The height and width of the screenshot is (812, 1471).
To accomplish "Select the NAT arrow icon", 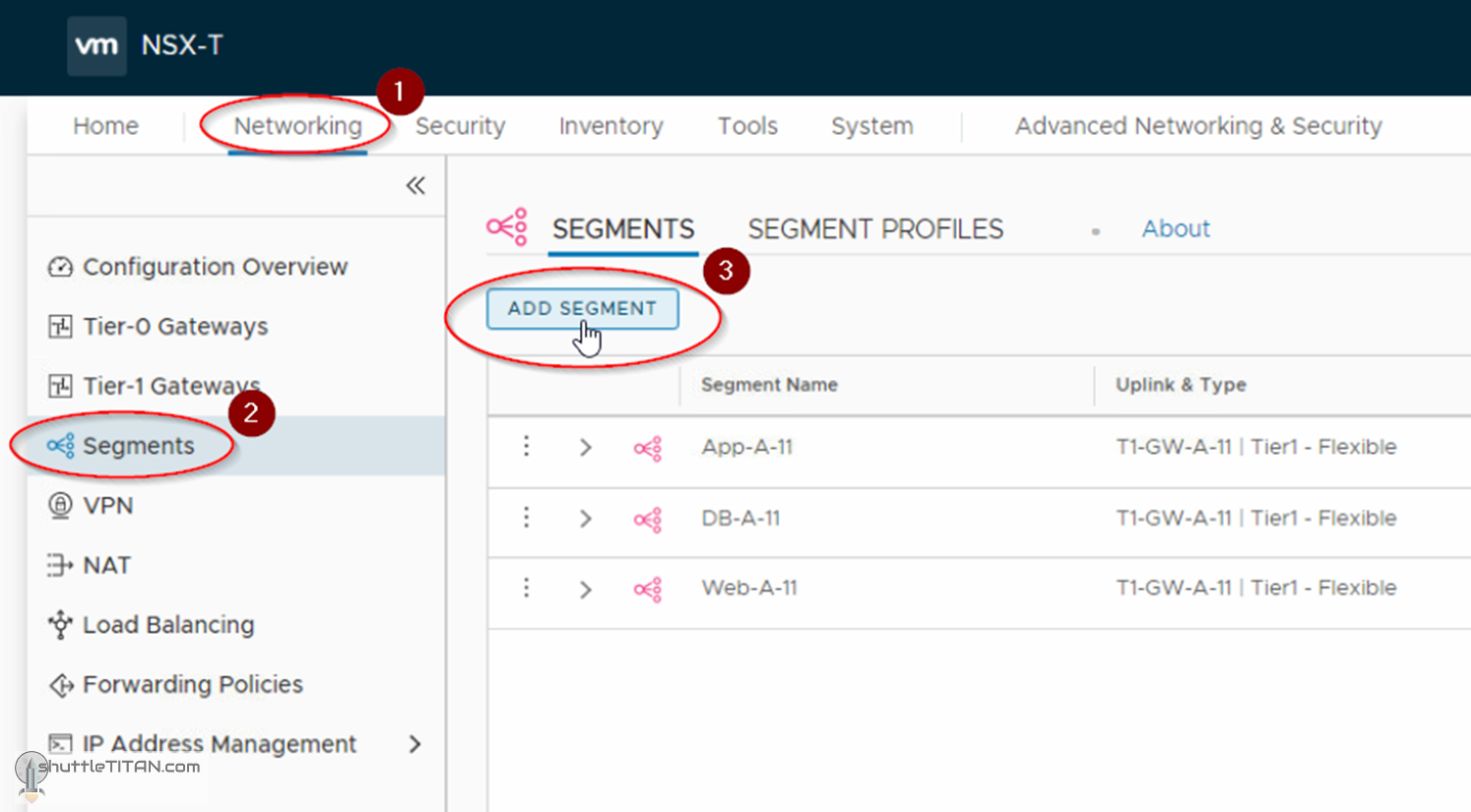I will pyautogui.click(x=60, y=565).
